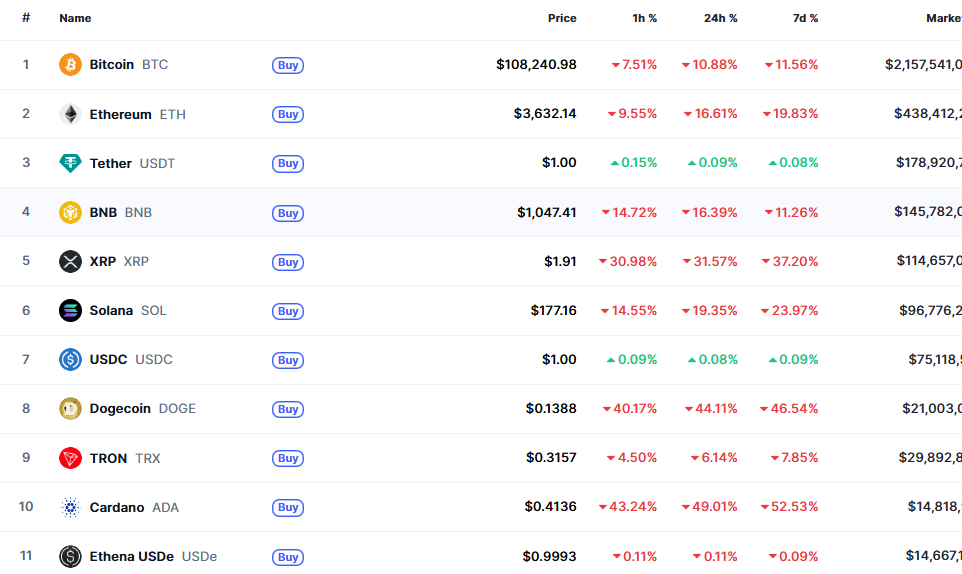Click the Solana logo icon
The height and width of the screenshot is (574, 962).
pos(70,310)
